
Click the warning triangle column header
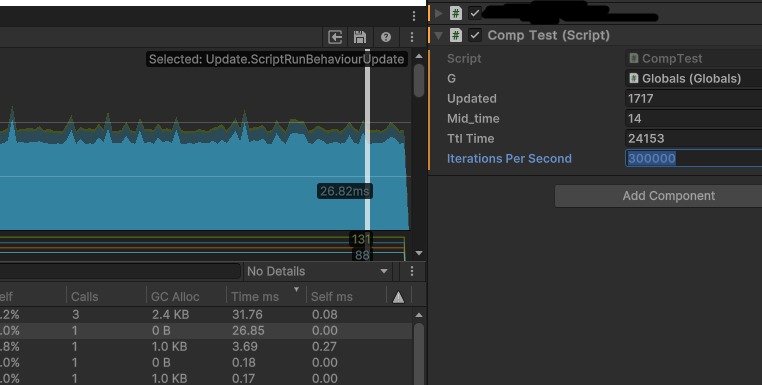pos(398,297)
